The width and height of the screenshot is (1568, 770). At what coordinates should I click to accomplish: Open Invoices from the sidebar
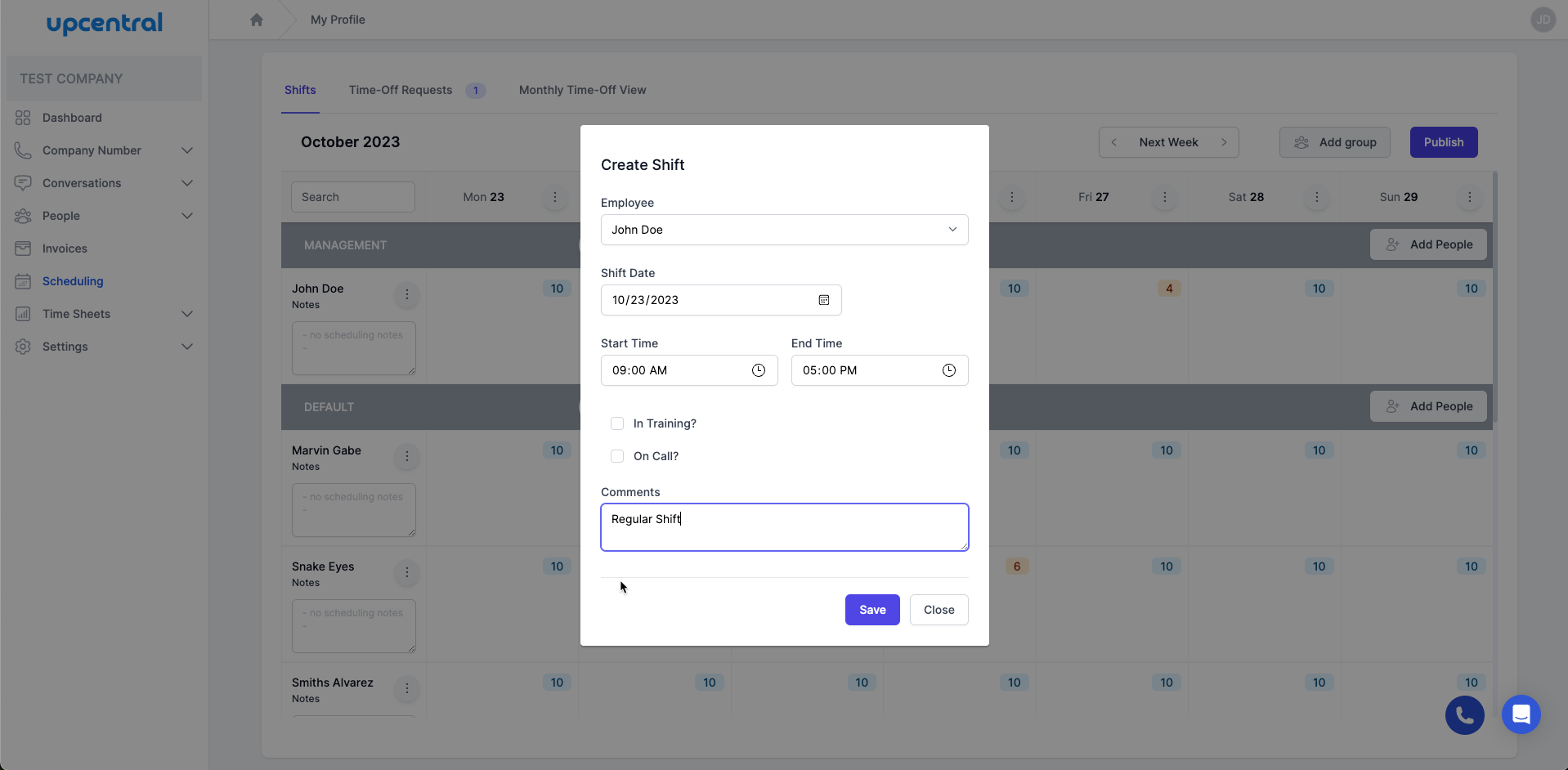(x=65, y=248)
